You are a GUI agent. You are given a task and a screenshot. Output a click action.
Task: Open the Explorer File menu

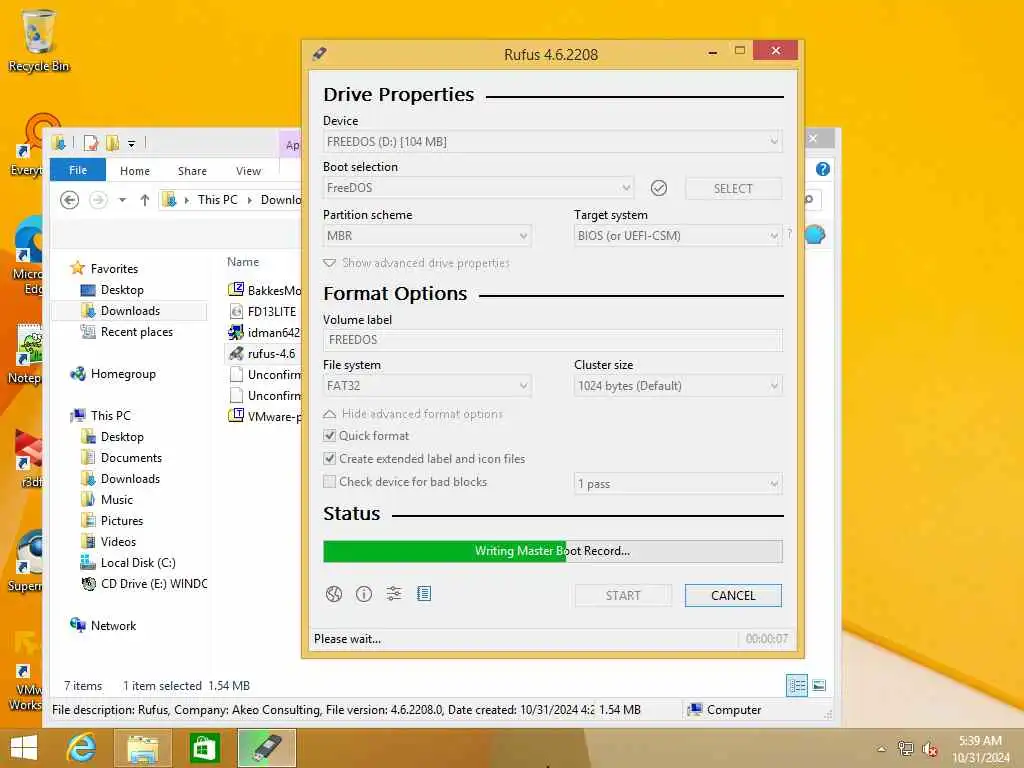coord(78,170)
